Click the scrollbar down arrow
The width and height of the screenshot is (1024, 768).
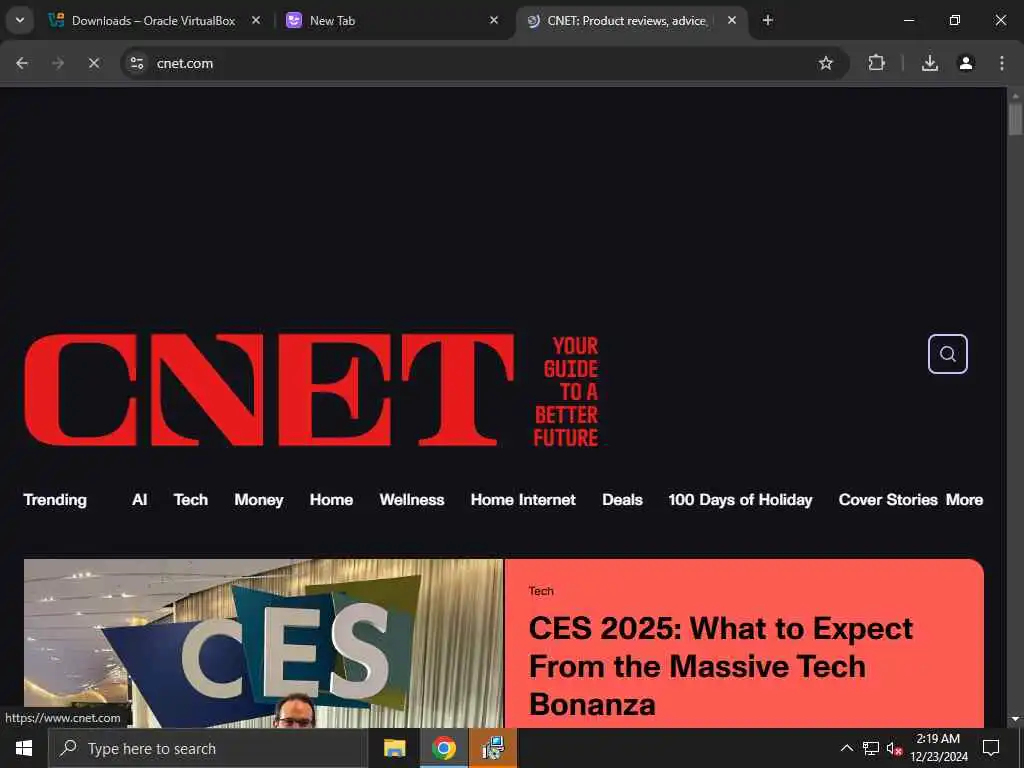tap(1015, 719)
